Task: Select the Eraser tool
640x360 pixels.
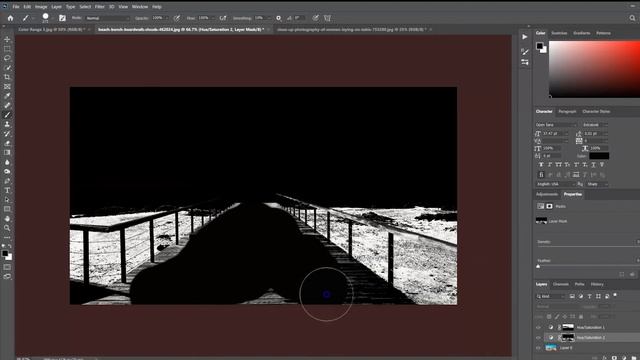Action: pos(7,143)
